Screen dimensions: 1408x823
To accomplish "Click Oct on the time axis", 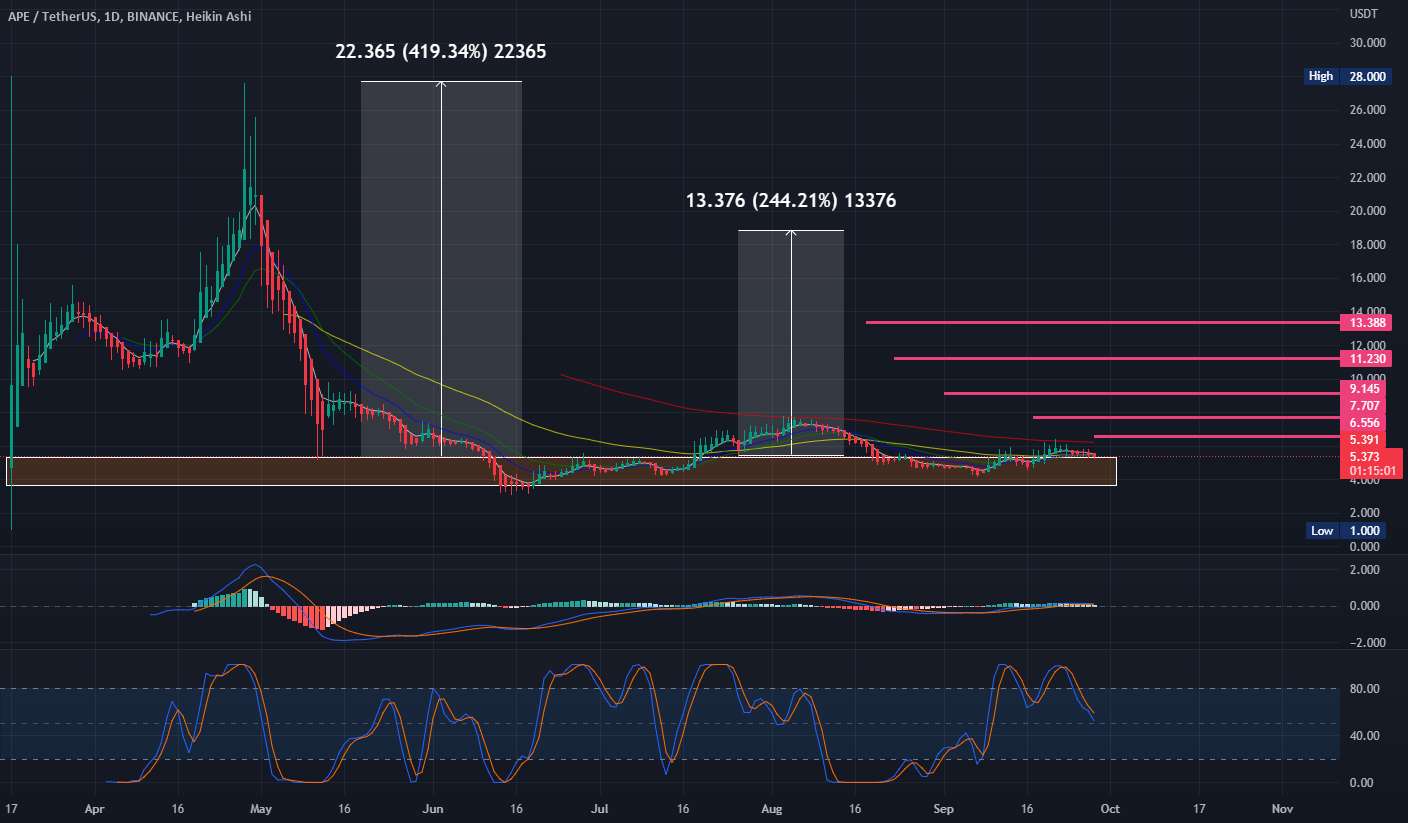I will click(x=1110, y=807).
